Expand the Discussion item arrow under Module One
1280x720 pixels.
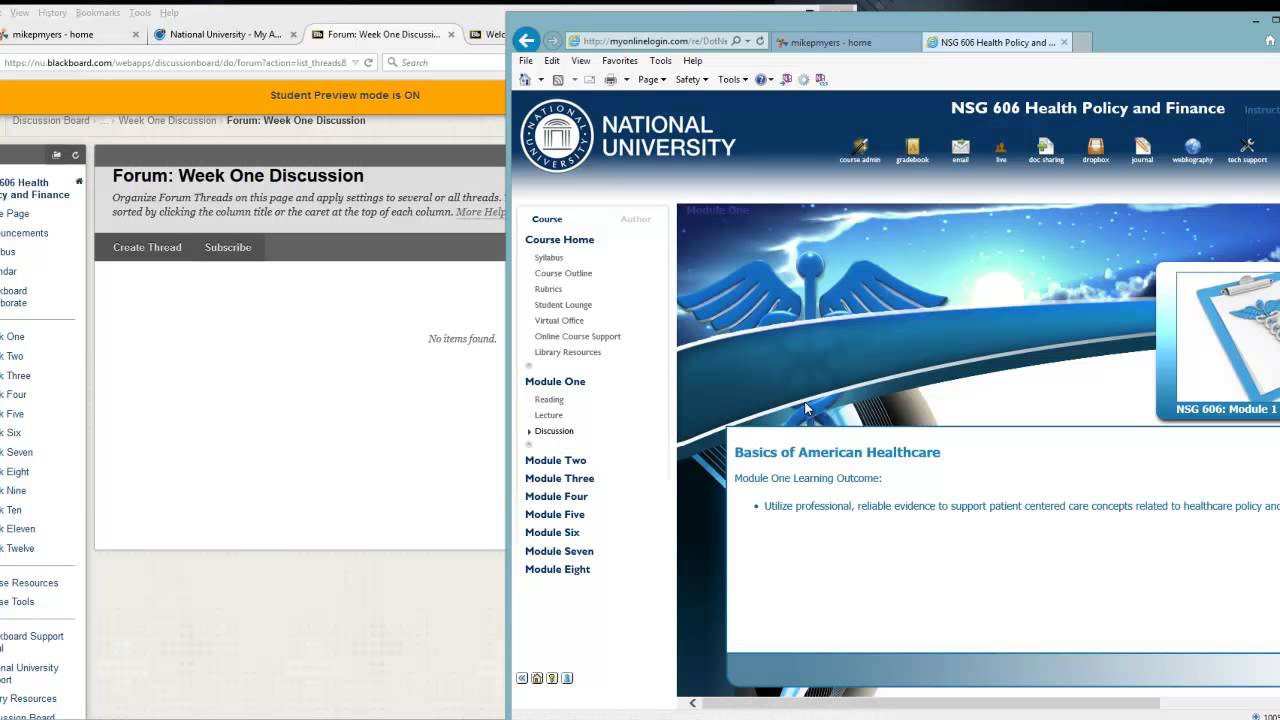529,432
